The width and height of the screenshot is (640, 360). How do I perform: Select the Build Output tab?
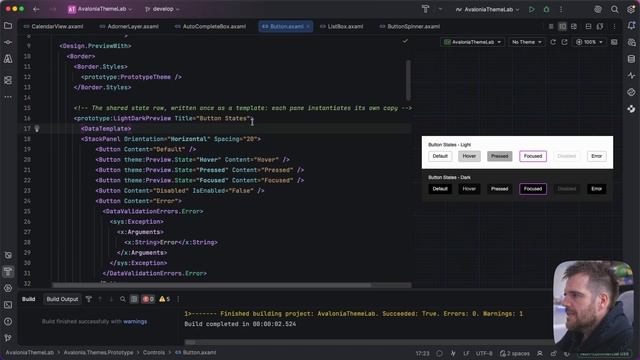[x=62, y=299]
